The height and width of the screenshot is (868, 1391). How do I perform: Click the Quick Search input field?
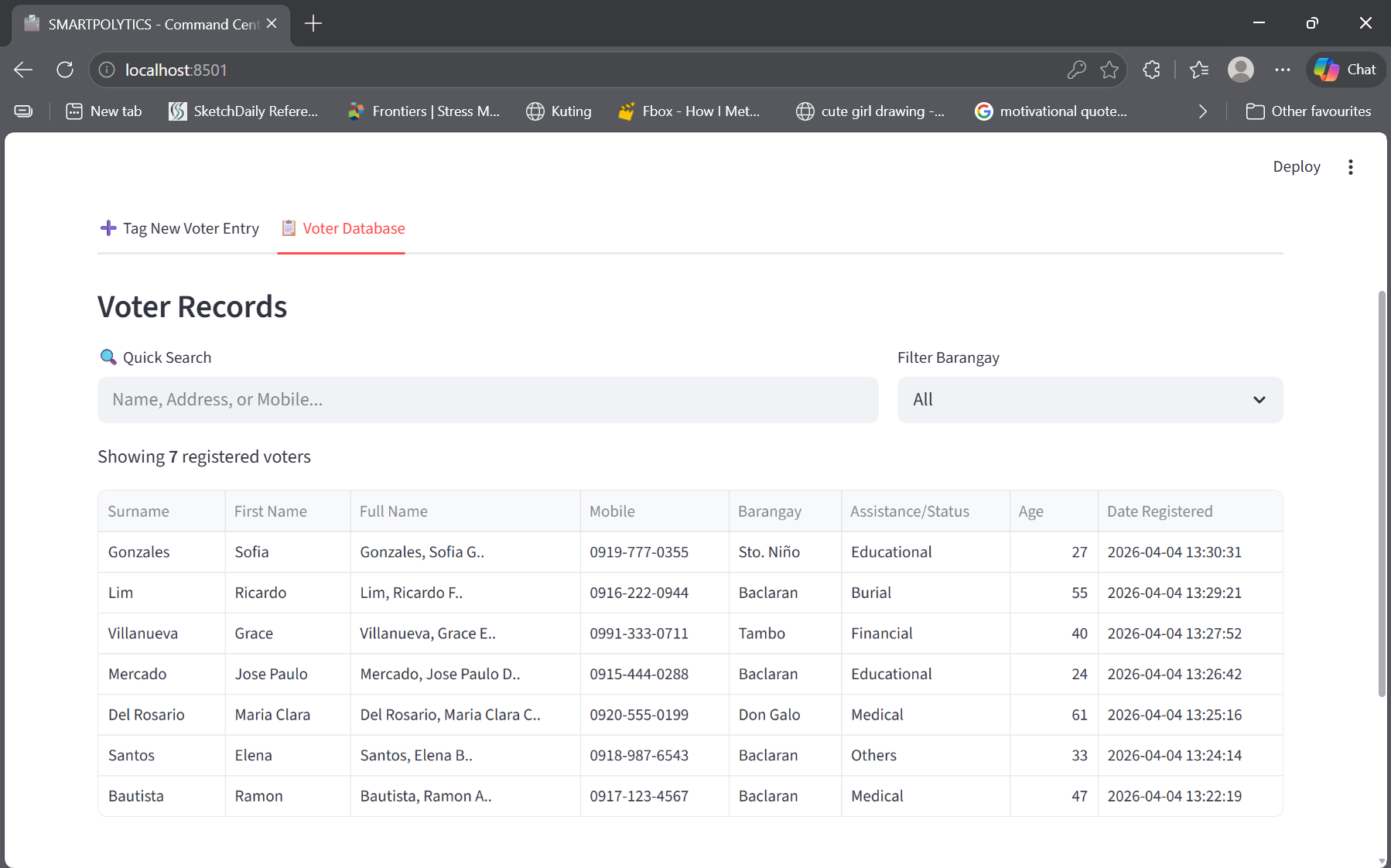[487, 400]
